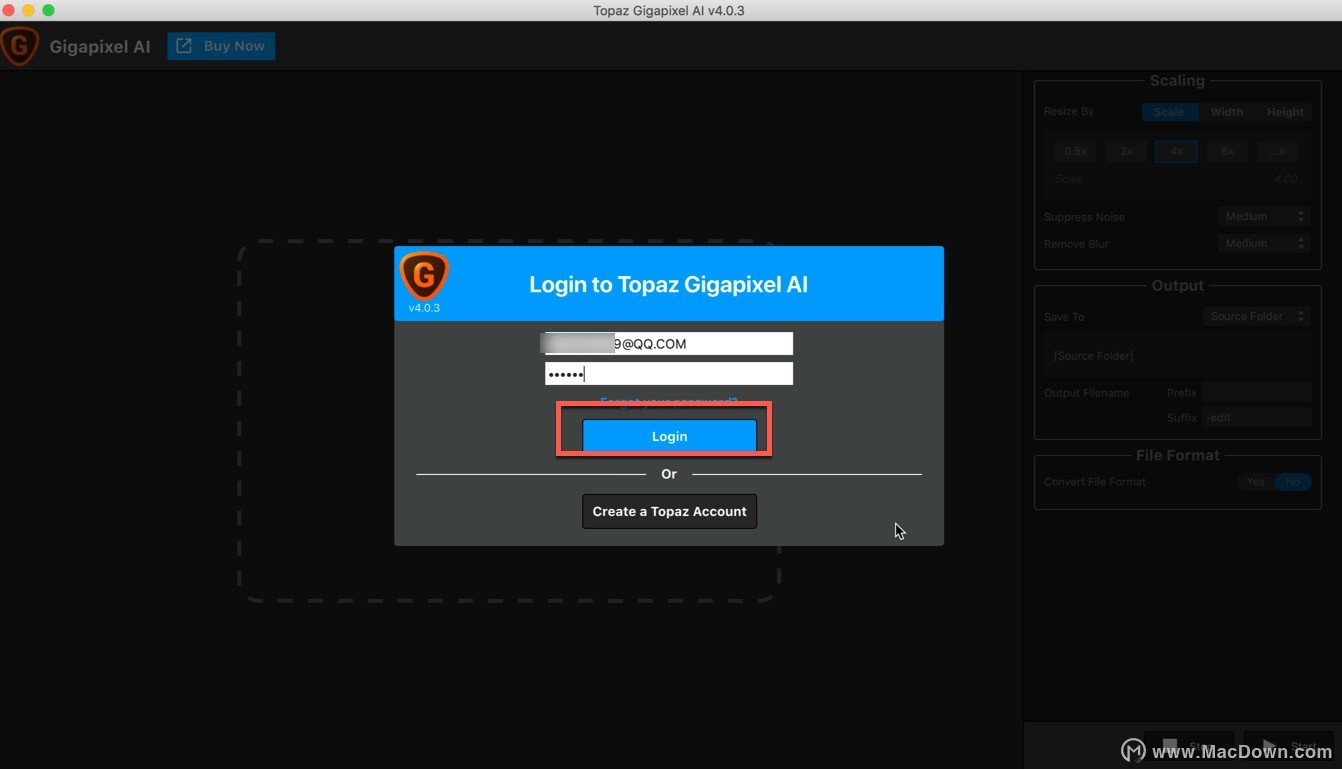Viewport: 1342px width, 769px height.
Task: Focus the password field
Action: coord(668,374)
